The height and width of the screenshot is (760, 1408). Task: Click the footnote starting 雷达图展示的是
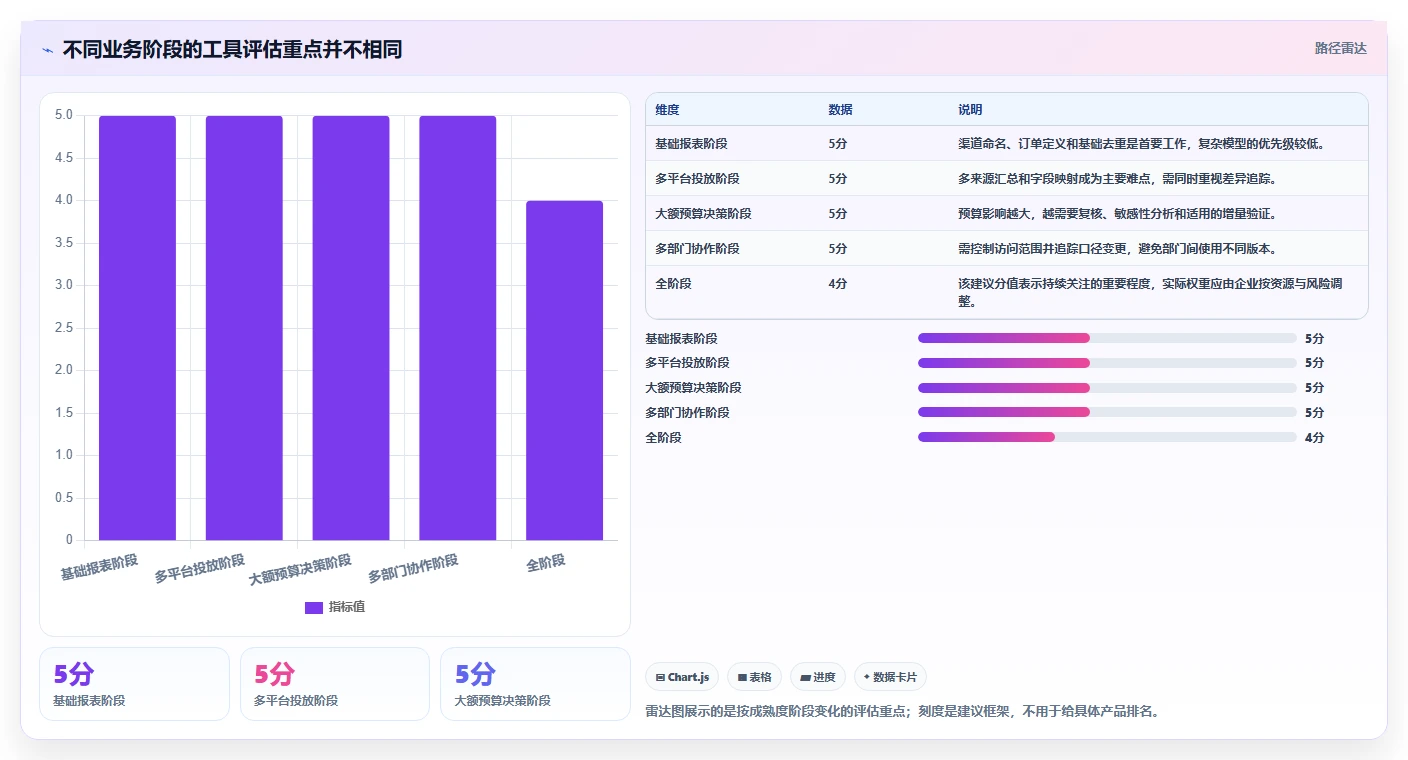click(902, 712)
